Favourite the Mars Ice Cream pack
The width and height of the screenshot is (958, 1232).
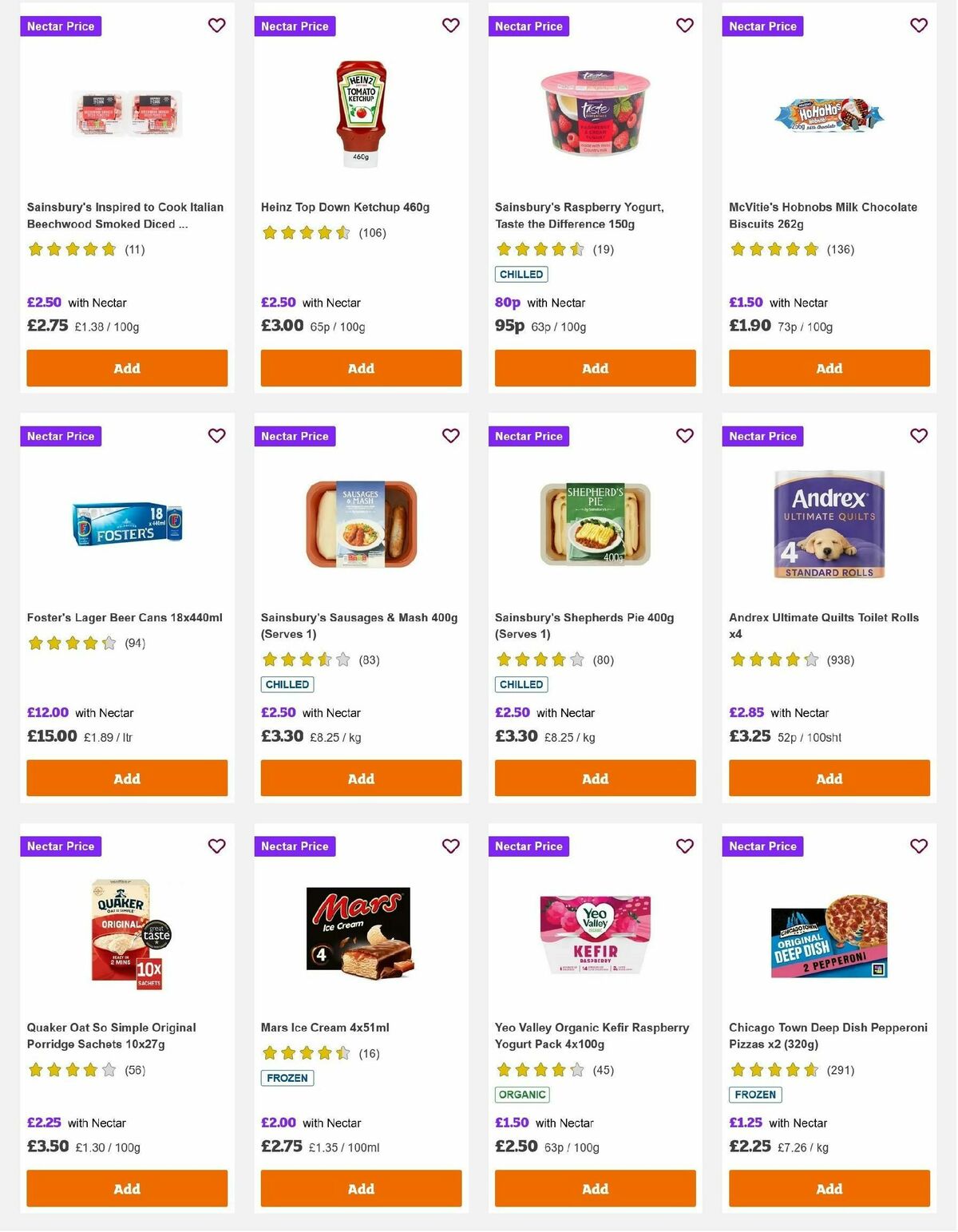[x=450, y=846]
